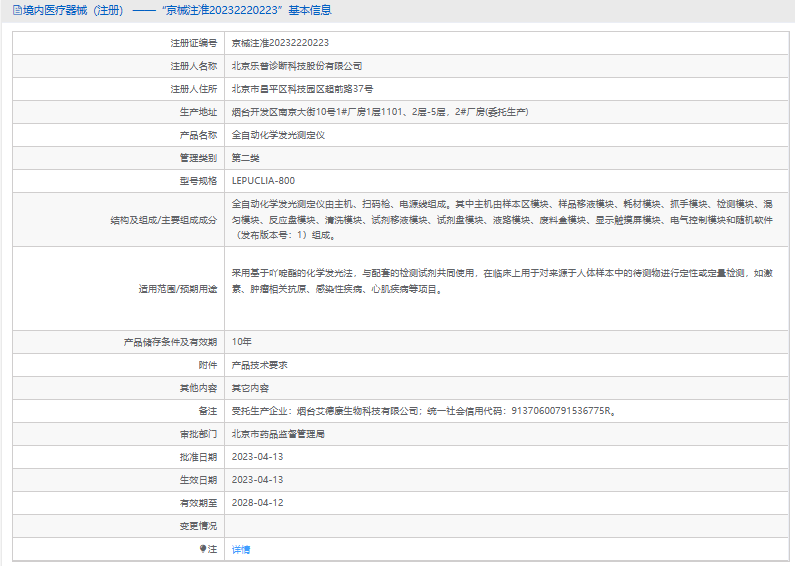Select registration number 京械注准20232220223 value
Image resolution: width=795 pixels, height=566 pixels.
(280, 43)
